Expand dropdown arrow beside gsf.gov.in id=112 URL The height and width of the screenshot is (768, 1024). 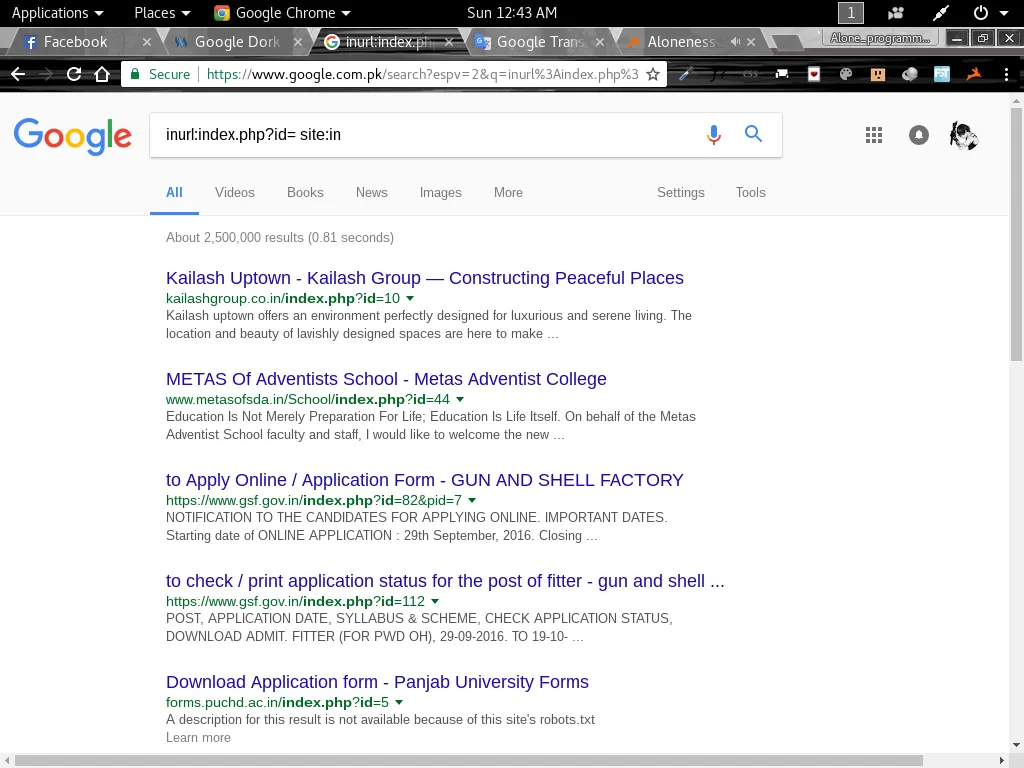click(435, 601)
